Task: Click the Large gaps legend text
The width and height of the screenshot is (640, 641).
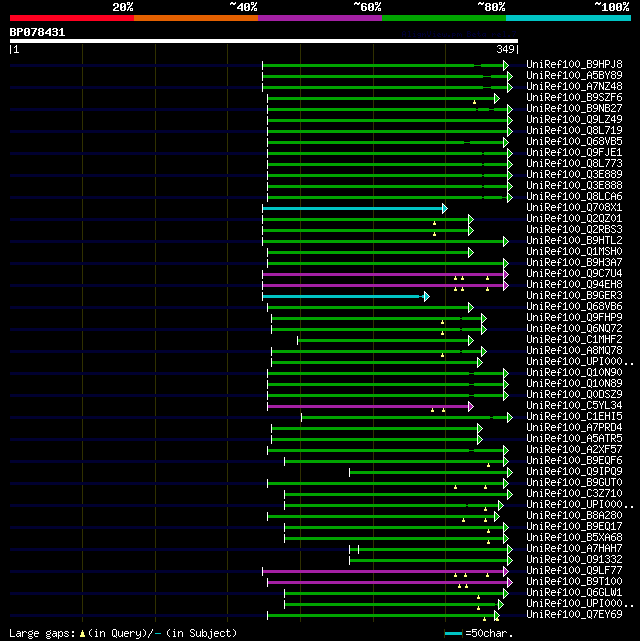Action: click(x=123, y=633)
